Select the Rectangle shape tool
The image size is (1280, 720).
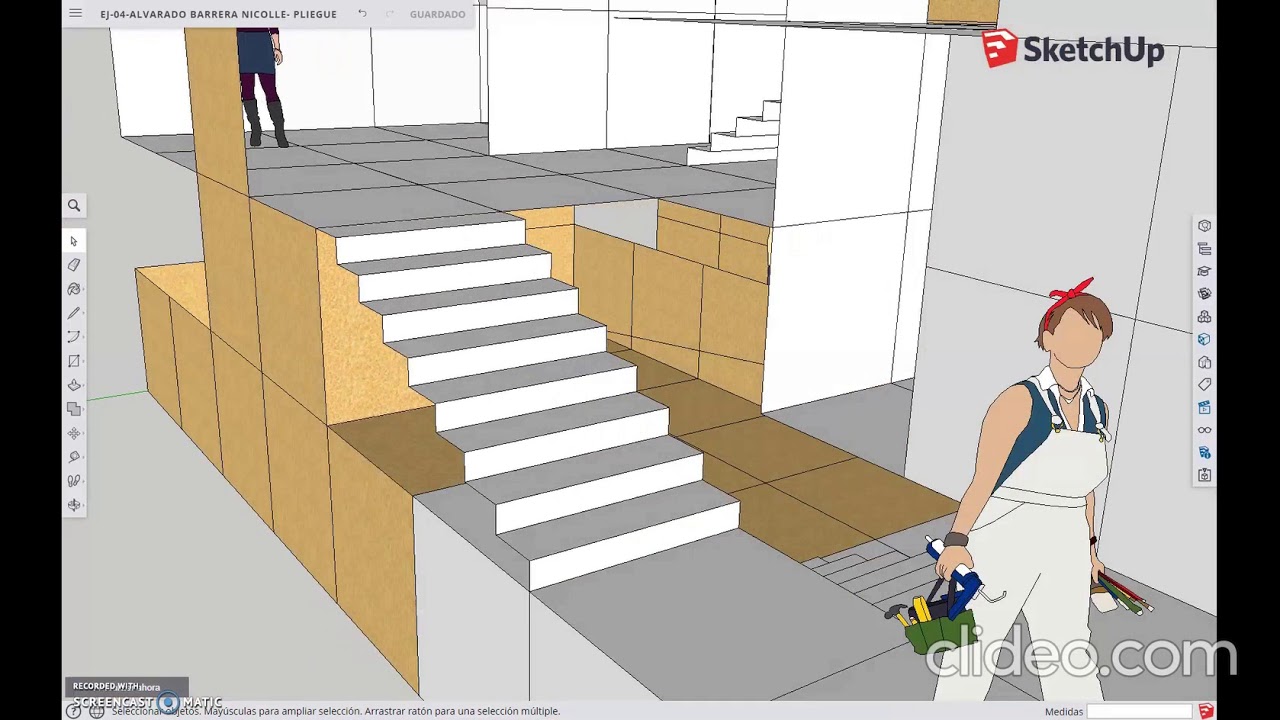click(x=74, y=361)
